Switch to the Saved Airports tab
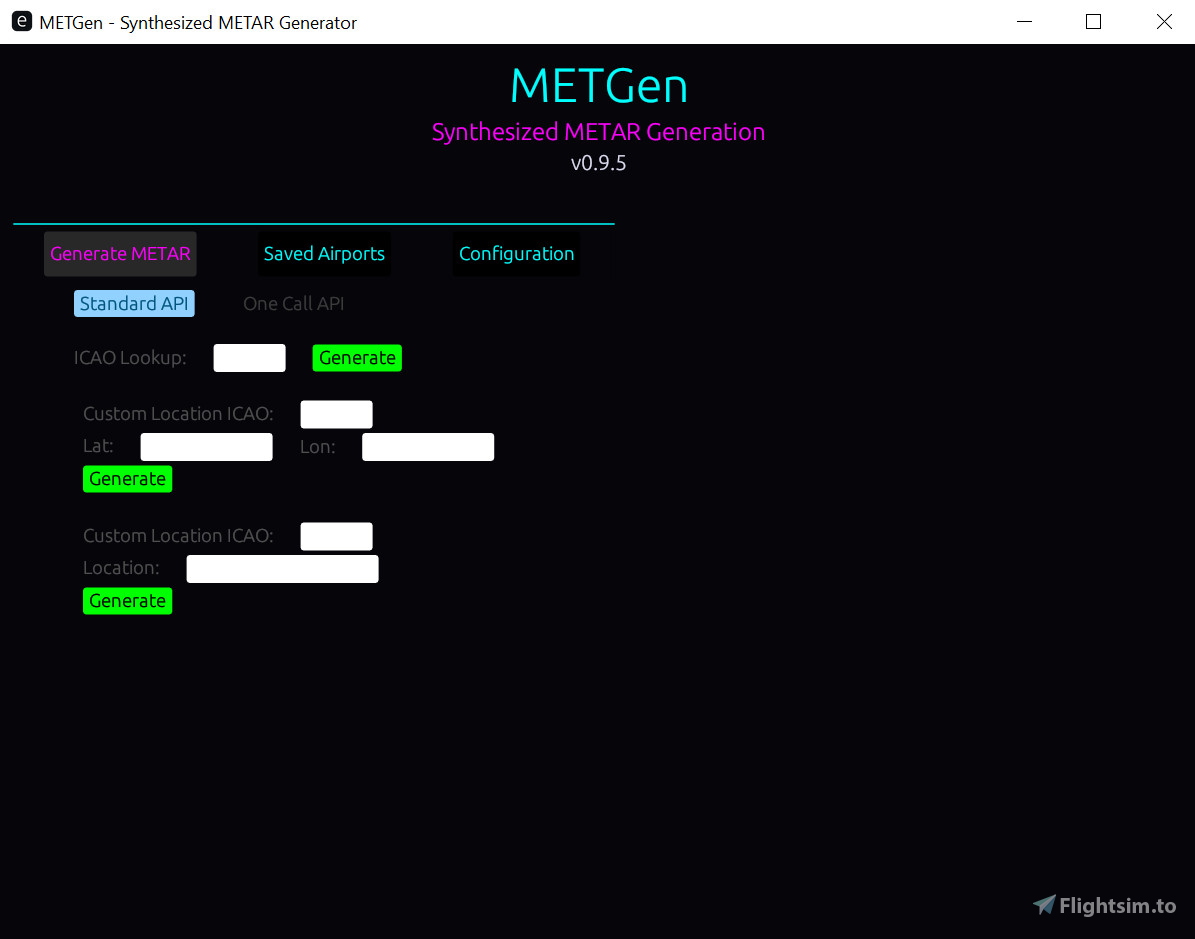Image resolution: width=1195 pixels, height=939 pixels. click(323, 253)
